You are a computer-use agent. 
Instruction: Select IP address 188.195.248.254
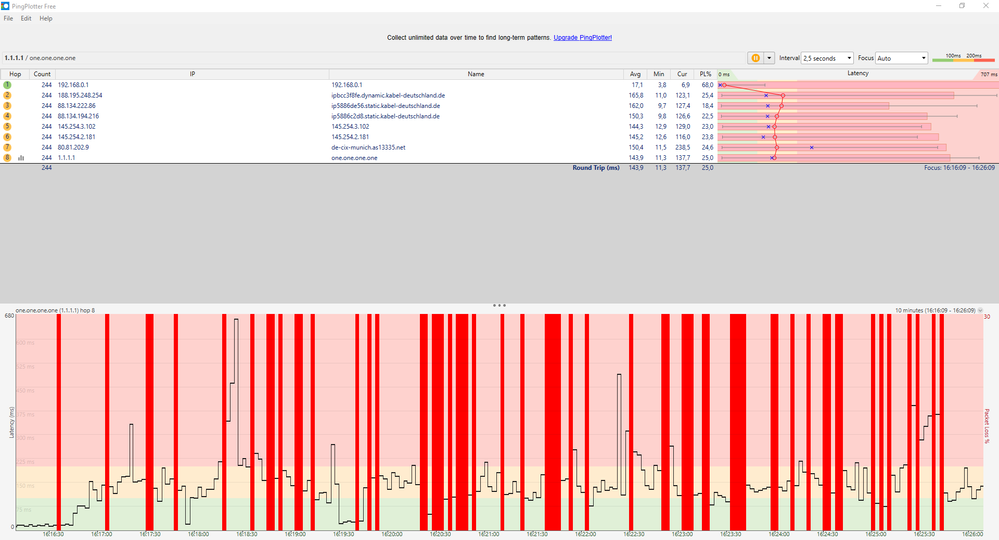point(80,95)
